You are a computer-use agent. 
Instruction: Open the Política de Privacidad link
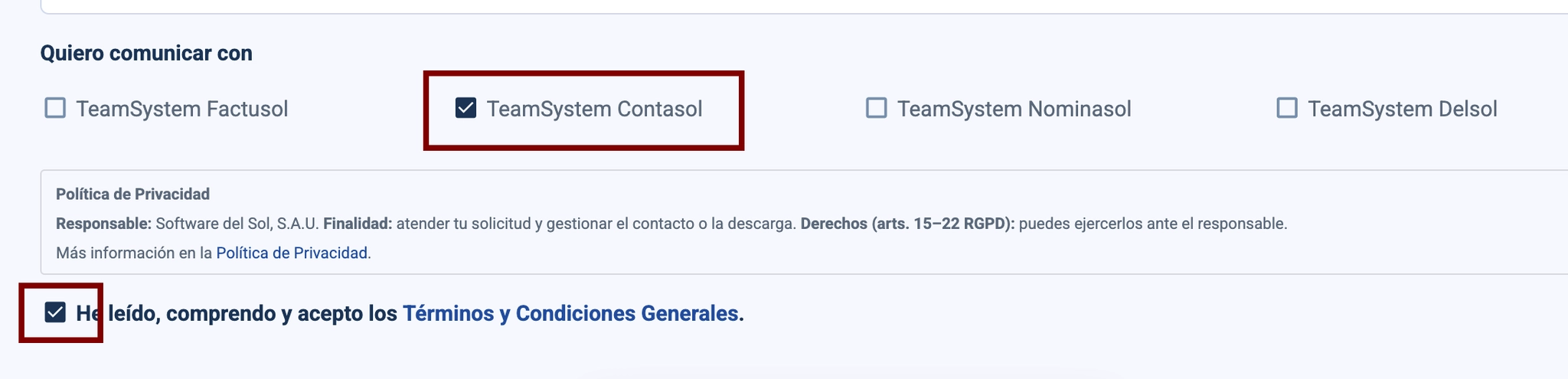coord(292,253)
